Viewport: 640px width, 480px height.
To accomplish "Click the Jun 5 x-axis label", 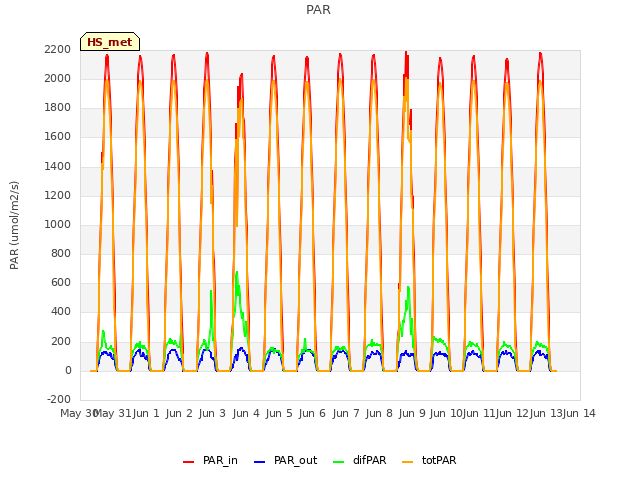I will tap(279, 413).
